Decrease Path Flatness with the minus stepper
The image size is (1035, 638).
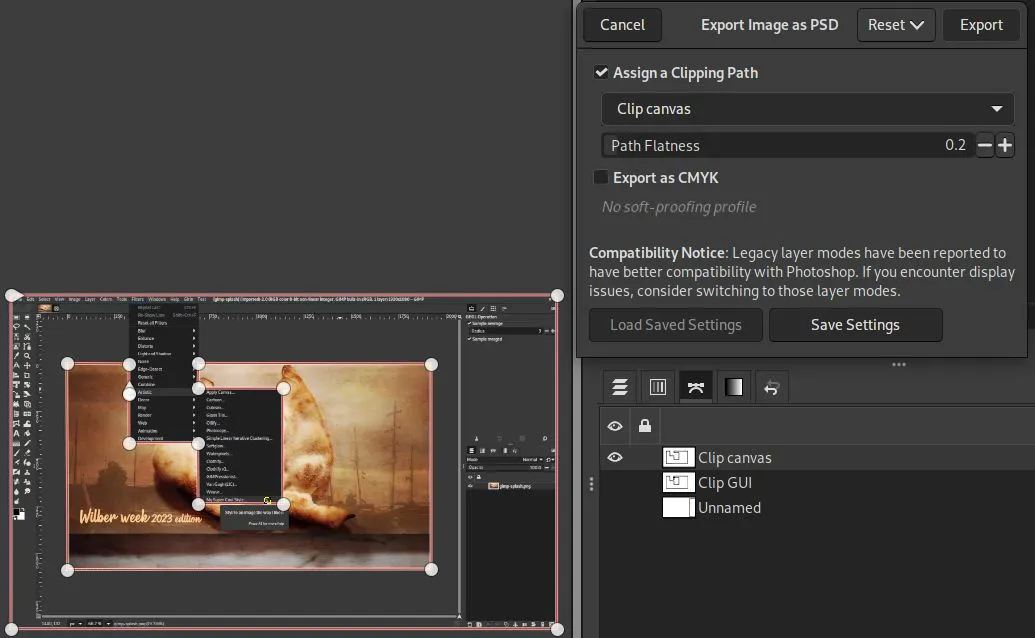(985, 145)
